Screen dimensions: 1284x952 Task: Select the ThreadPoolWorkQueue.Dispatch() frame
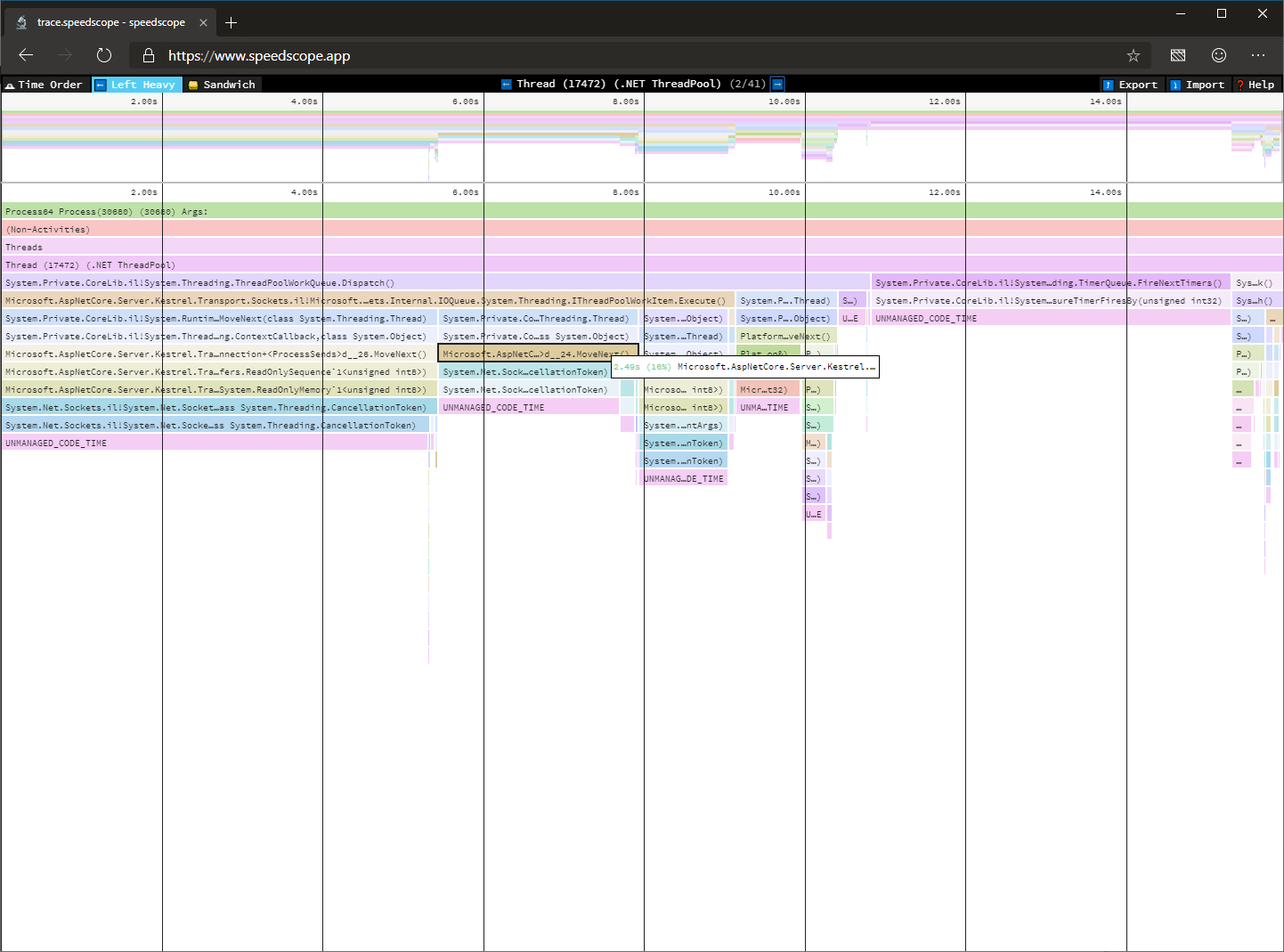[x=435, y=282]
